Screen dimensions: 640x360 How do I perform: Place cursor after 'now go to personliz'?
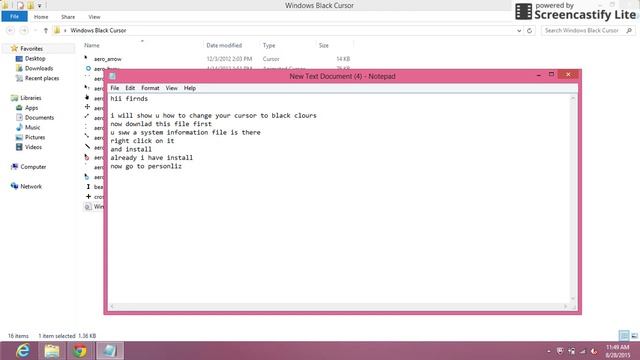[183, 167]
